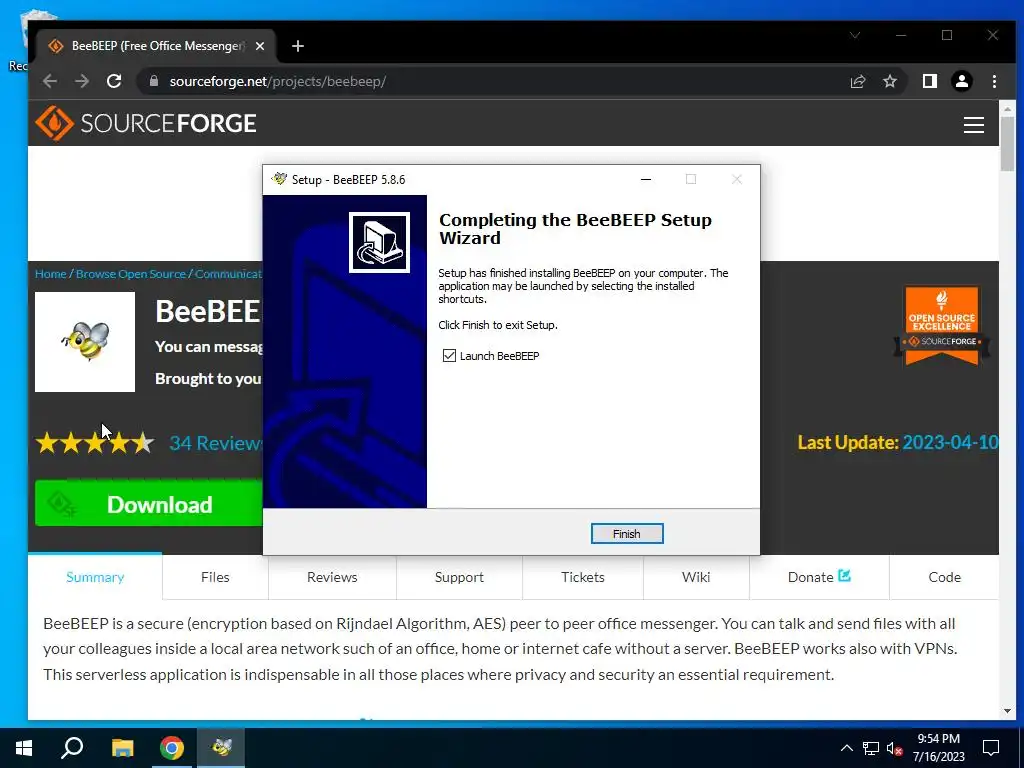Click the installer computer graphic in wizard
This screenshot has width=1024, height=768.
(x=379, y=242)
